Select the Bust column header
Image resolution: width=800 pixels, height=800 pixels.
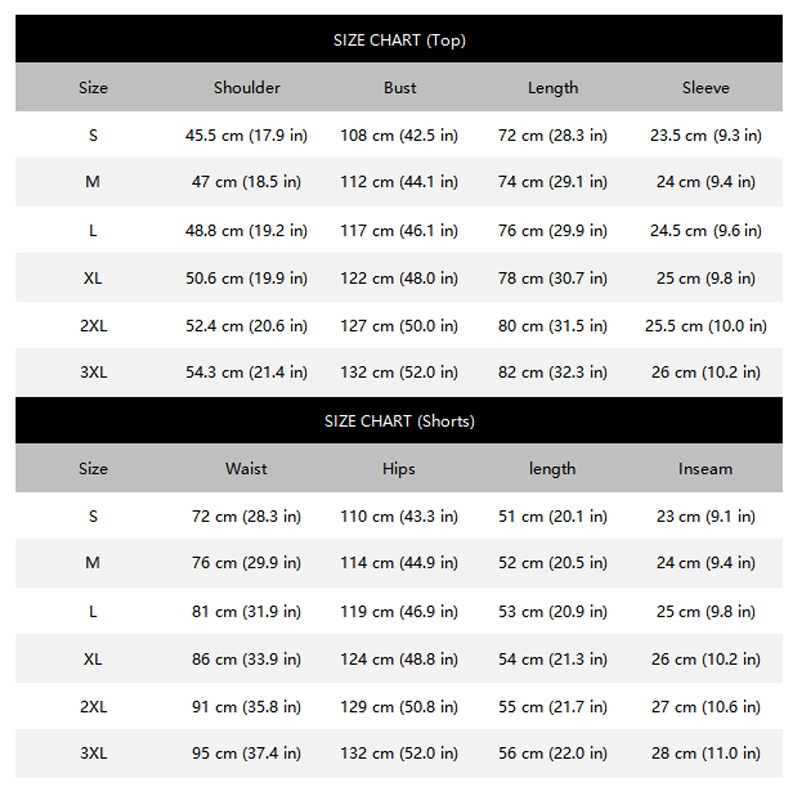[x=399, y=88]
